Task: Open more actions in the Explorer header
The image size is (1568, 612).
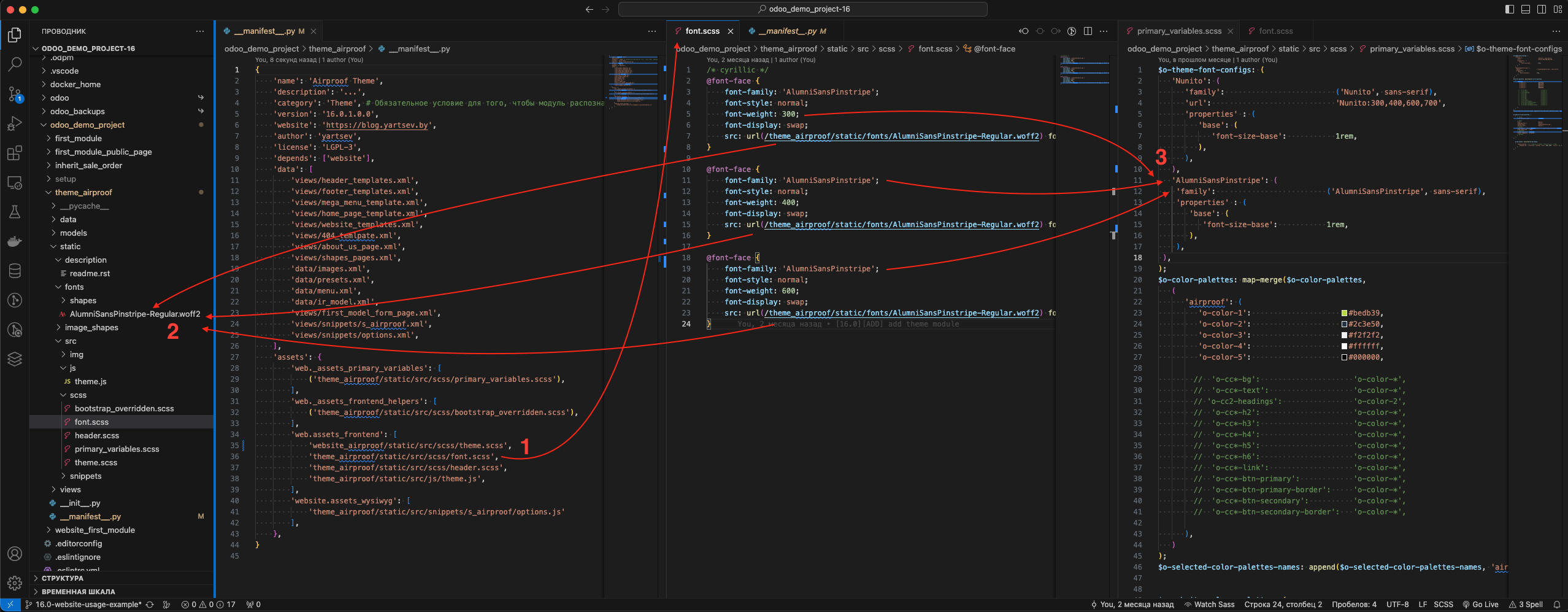Action: coord(200,31)
